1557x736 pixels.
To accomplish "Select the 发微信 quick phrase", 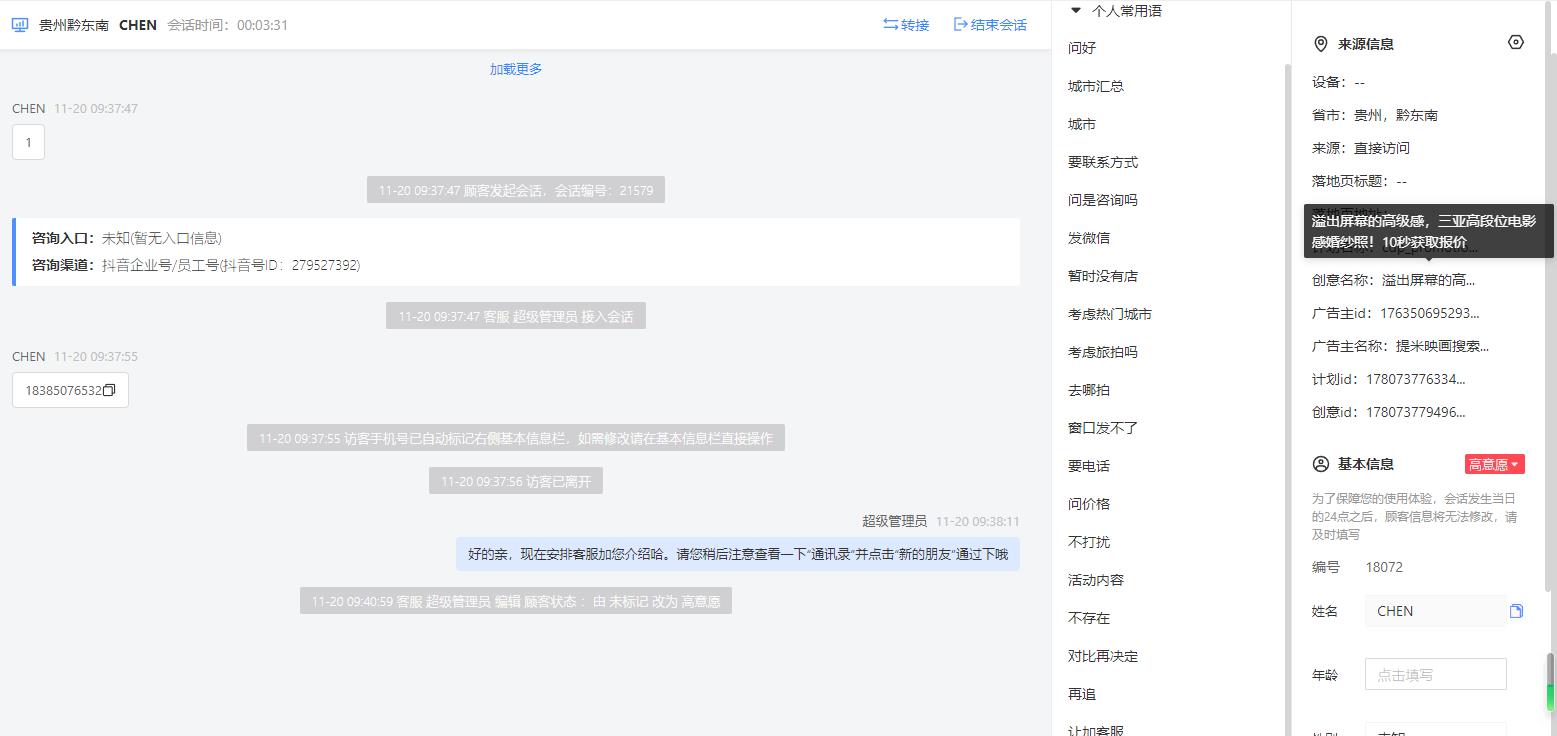I will tap(1089, 238).
